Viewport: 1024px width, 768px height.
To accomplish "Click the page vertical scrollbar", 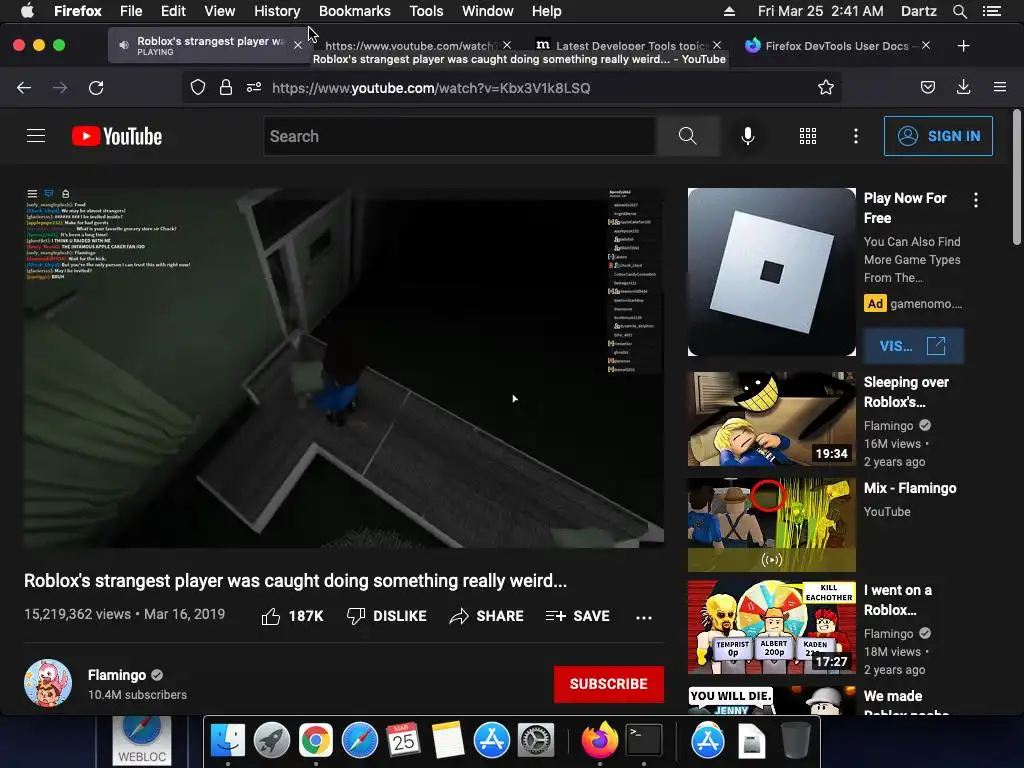I will click(1017, 176).
